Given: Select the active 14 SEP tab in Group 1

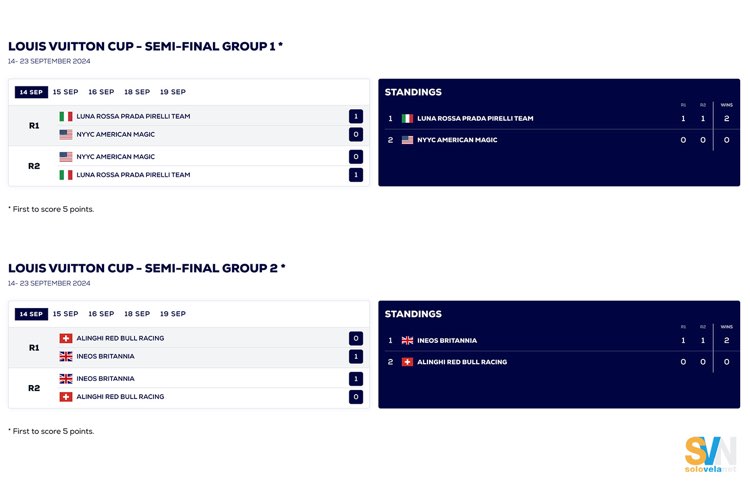Looking at the screenshot, I should [30, 92].
